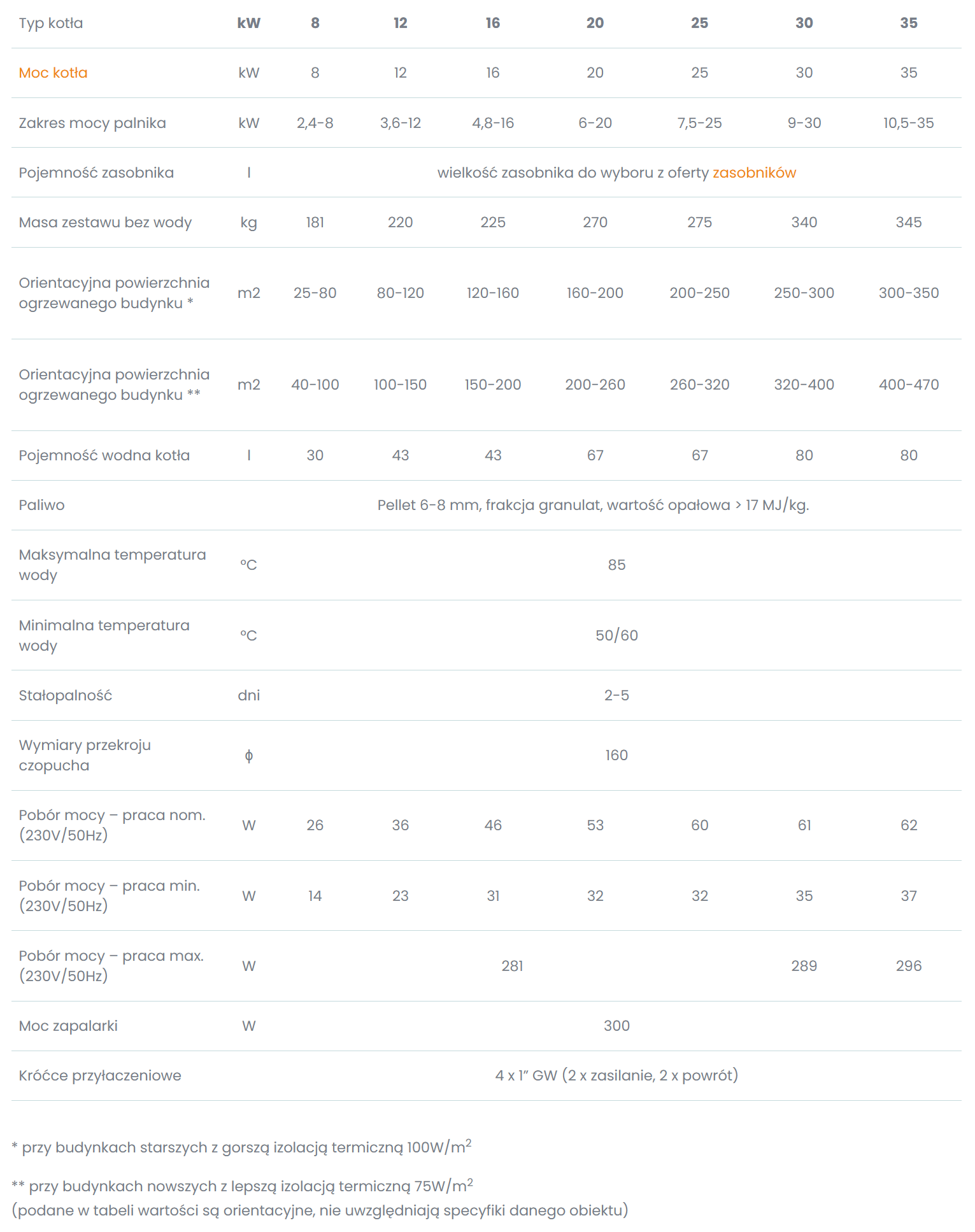This screenshot has height=1232, width=975.
Task: Click the 'Pojemność zasobnika' row label
Action: pos(96,173)
